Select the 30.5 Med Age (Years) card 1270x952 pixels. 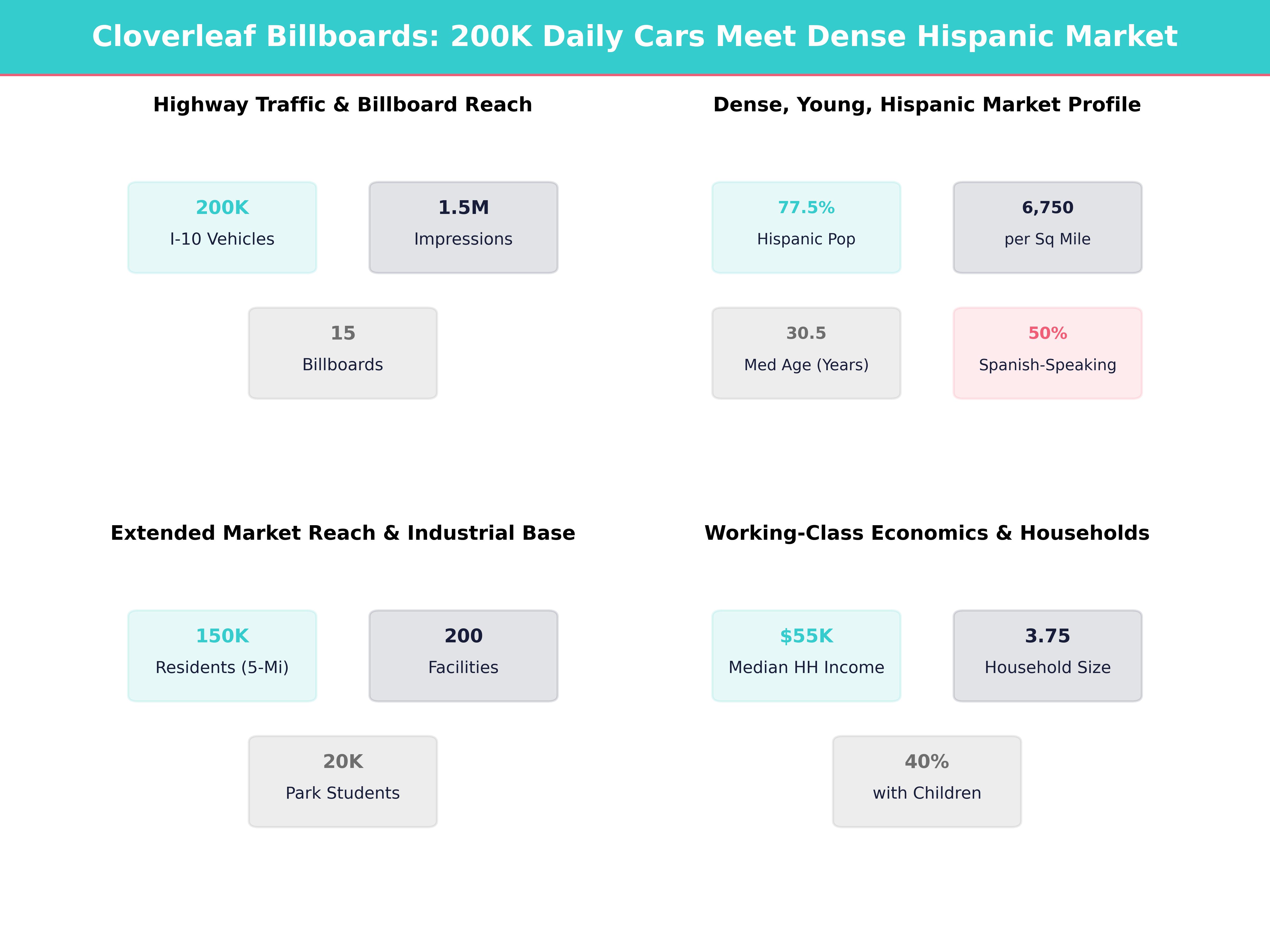click(806, 353)
